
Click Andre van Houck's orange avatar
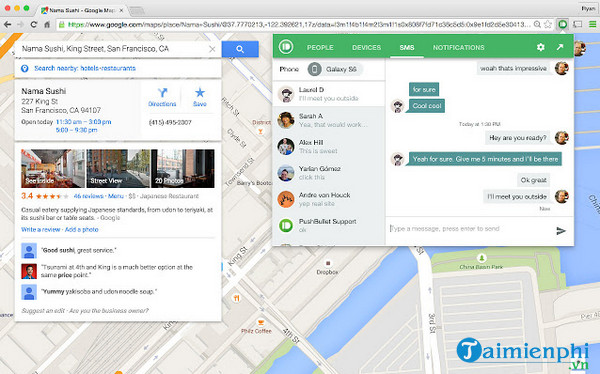tap(285, 199)
